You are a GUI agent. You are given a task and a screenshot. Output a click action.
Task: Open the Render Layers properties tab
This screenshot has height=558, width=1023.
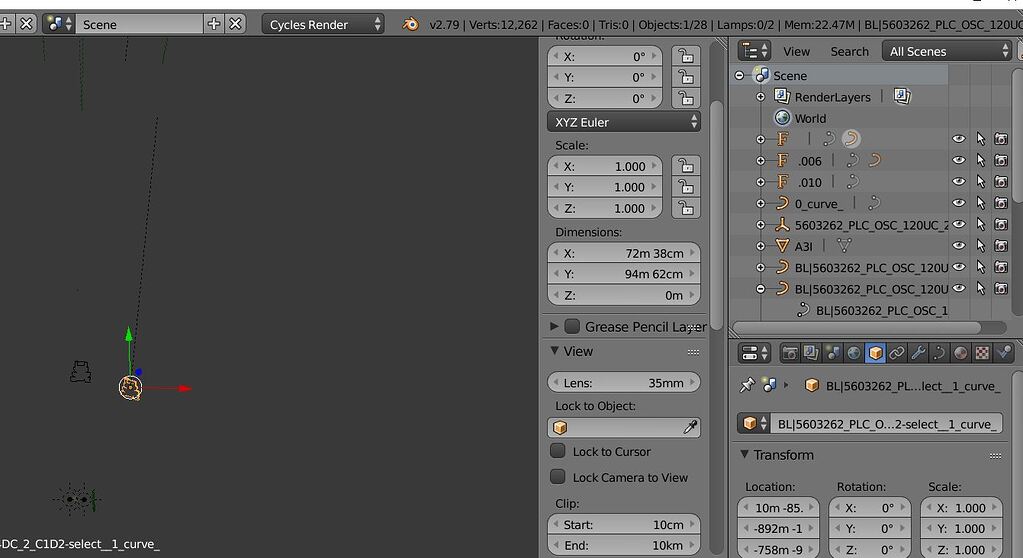[811, 353]
